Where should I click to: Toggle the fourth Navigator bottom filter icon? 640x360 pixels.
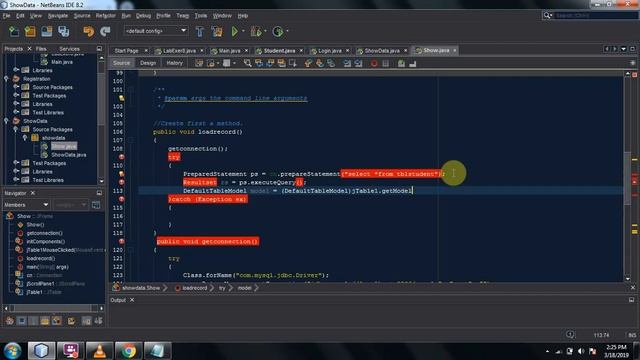45,321
